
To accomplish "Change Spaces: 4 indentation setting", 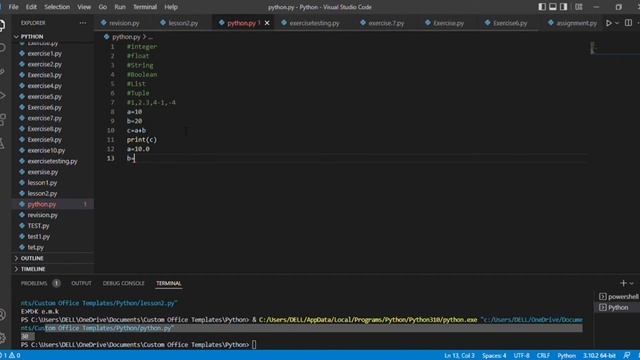I will click(x=494, y=356).
